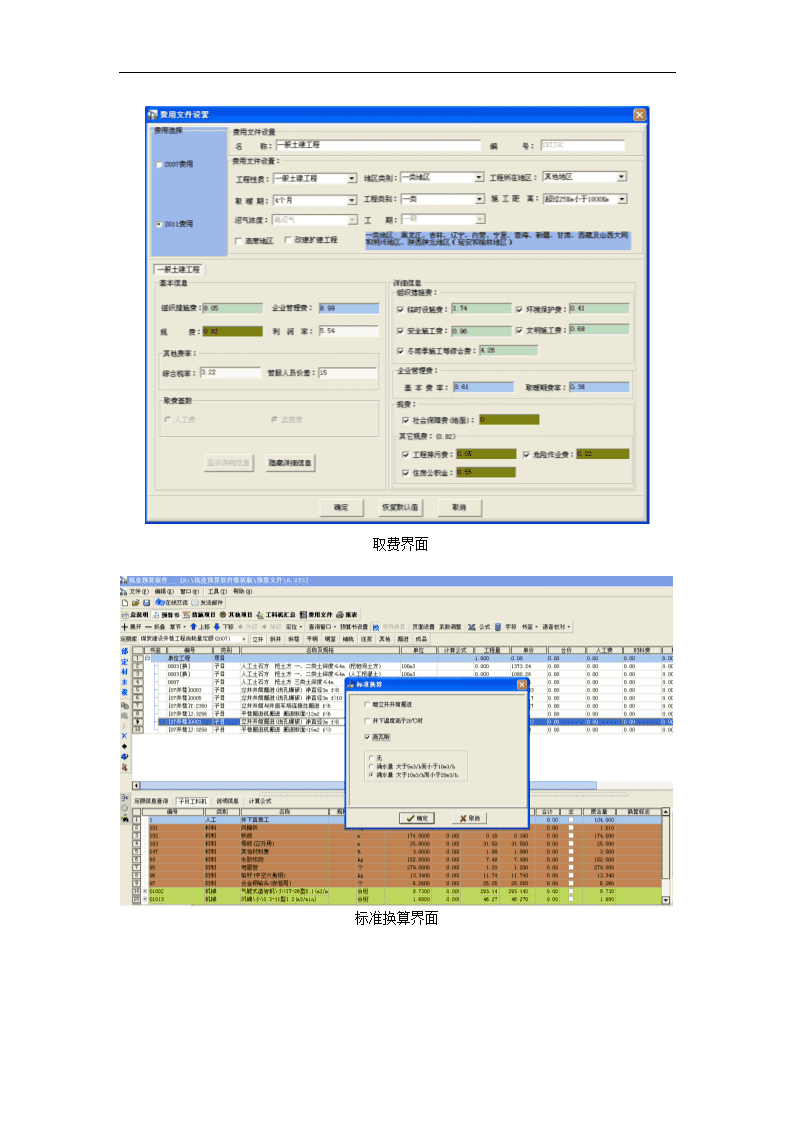The image size is (794, 1123).
Task: Toggle the 改建扩建工程 checkbox
Action: pos(288,240)
